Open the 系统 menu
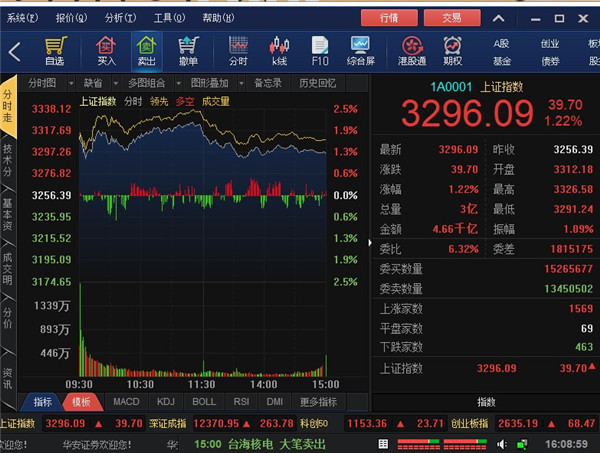The width and height of the screenshot is (600, 453). (x=24, y=17)
